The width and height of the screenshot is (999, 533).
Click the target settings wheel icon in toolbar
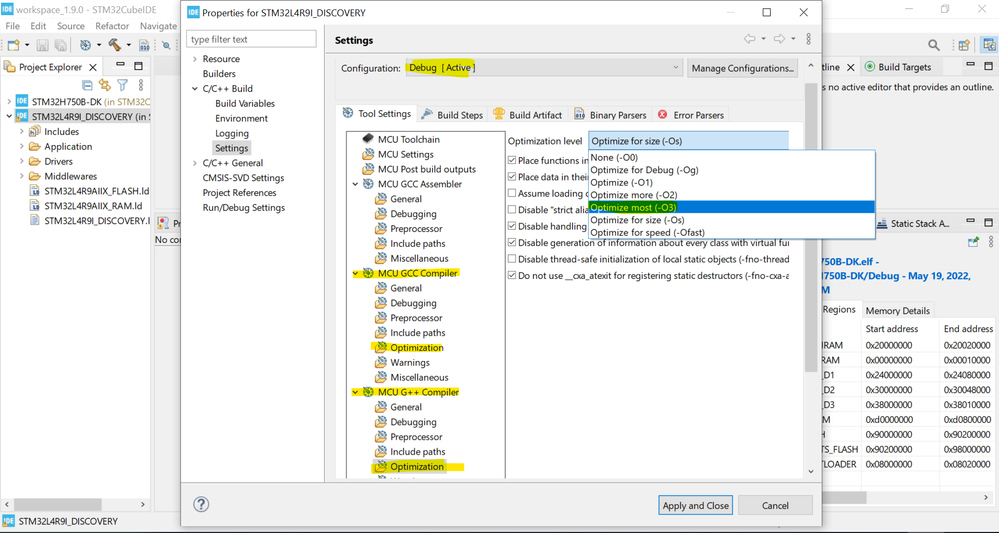85,45
